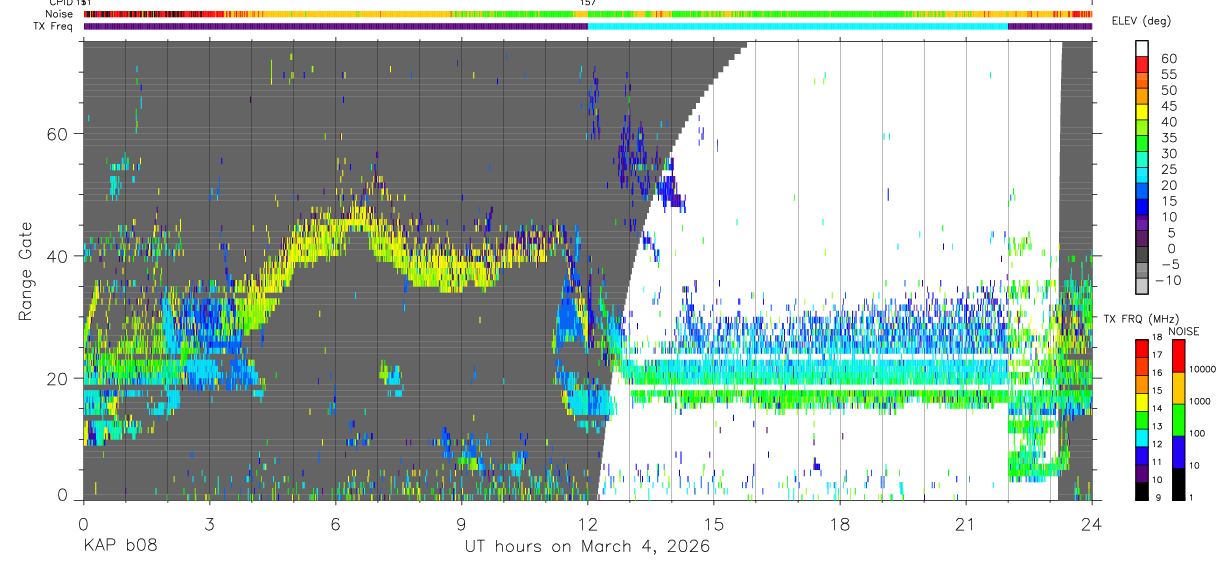Click the '18' hour tick on x-axis
This screenshot has width=1228, height=567.
coord(840,525)
